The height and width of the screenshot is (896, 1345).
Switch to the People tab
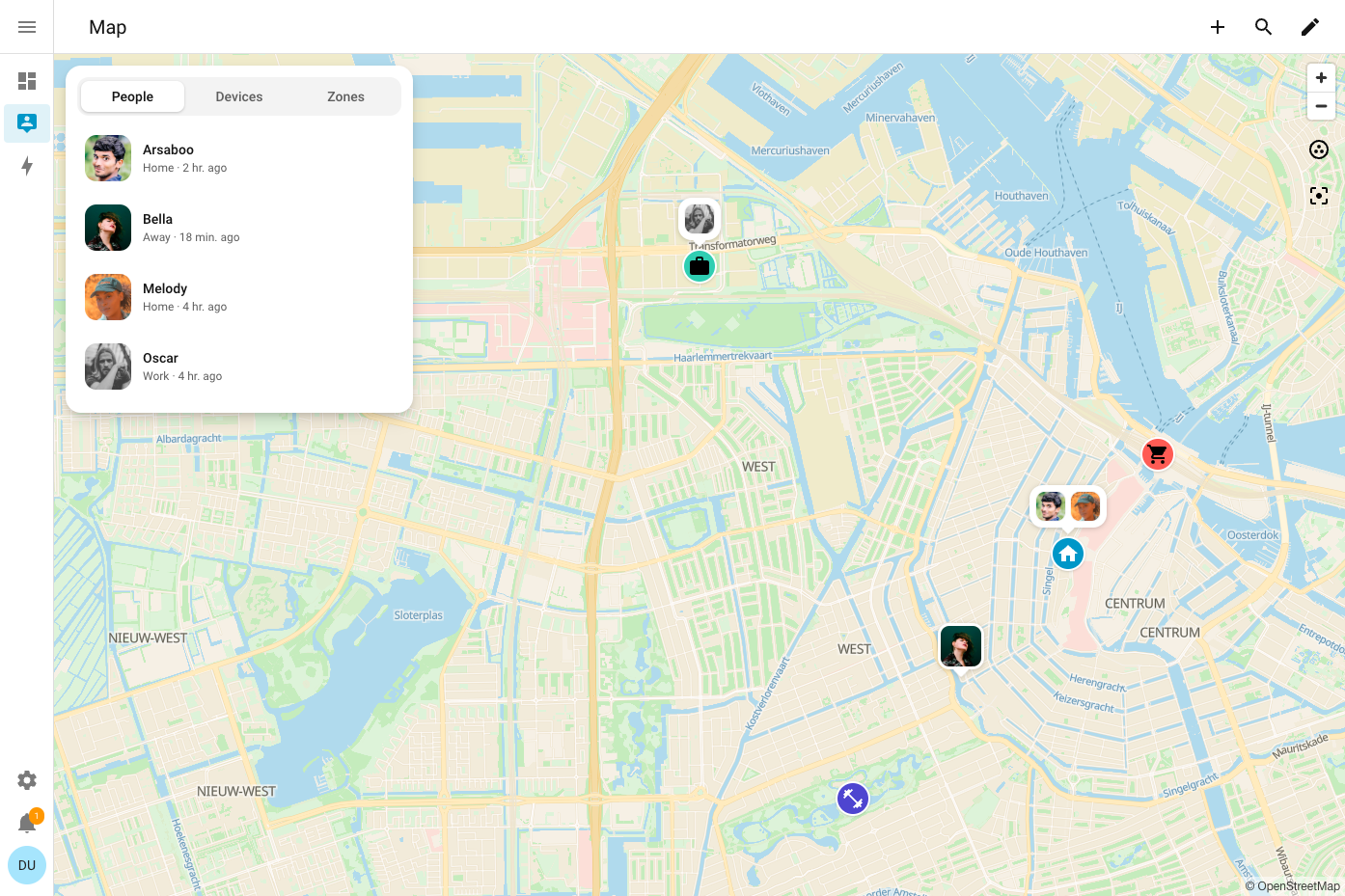[x=132, y=96]
